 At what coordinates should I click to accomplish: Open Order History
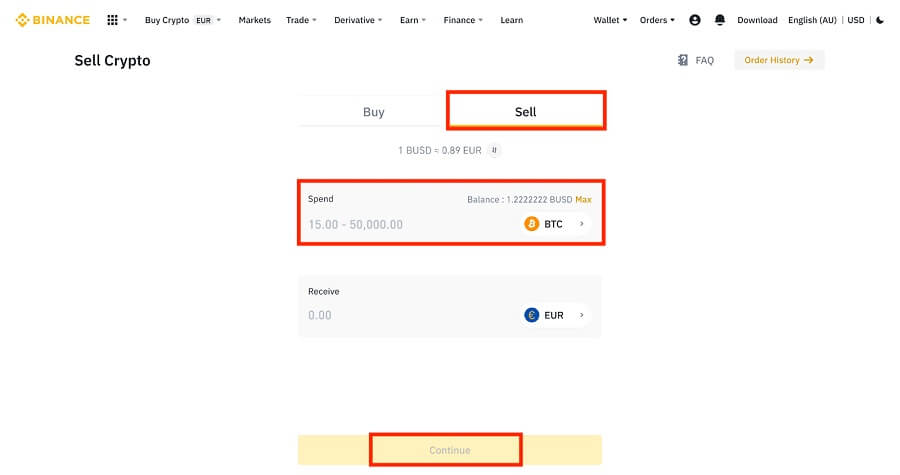pyautogui.click(x=779, y=60)
